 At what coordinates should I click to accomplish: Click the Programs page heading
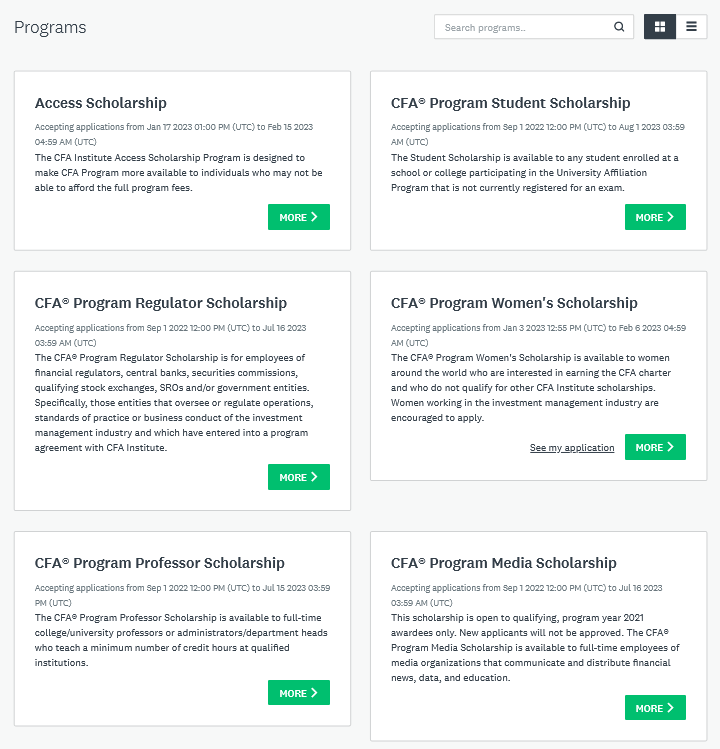point(50,27)
